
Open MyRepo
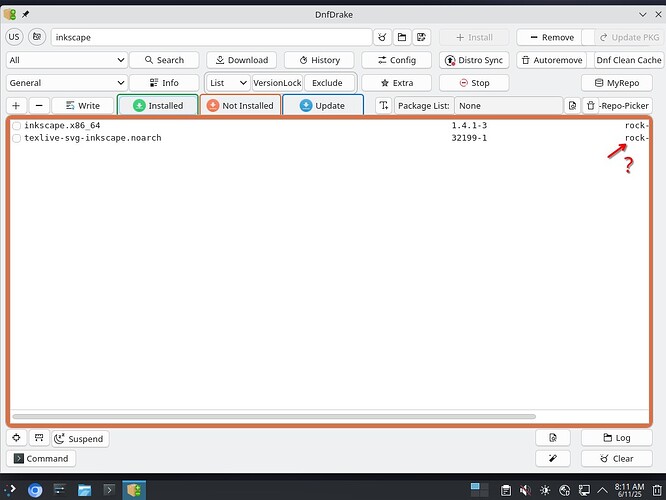617,83
